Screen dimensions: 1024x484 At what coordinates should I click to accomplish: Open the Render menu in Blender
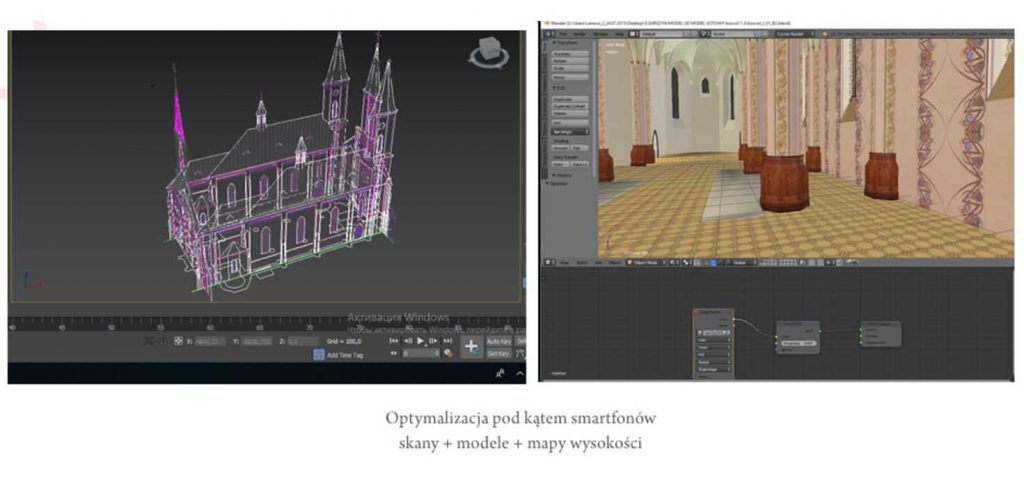point(581,33)
